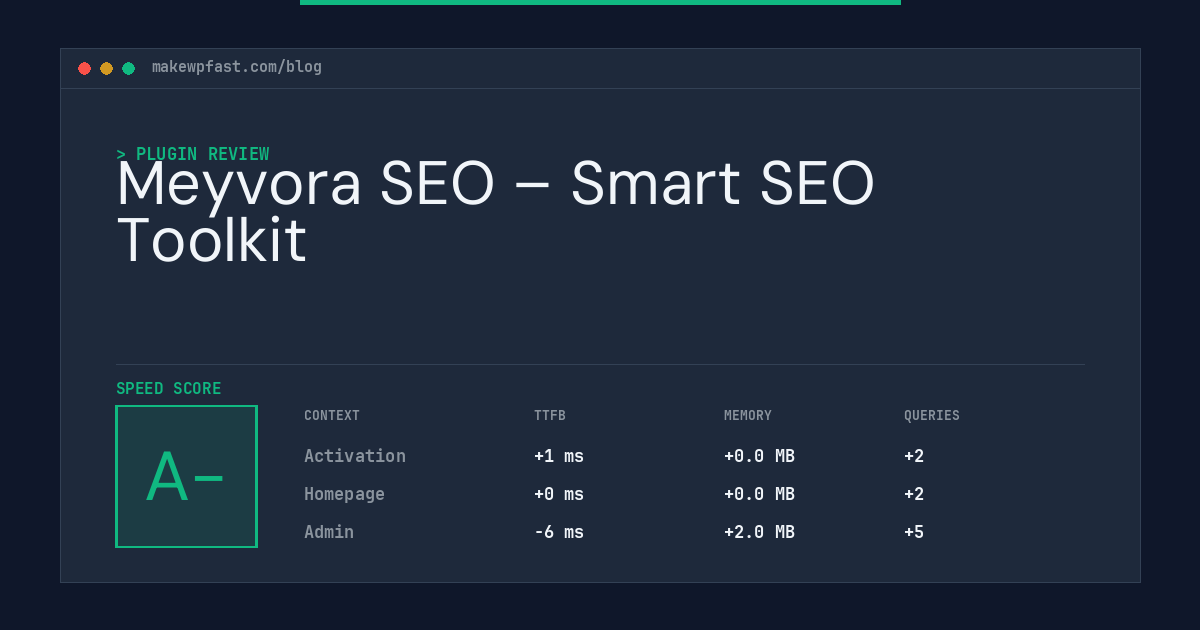Click the Homepage queries value +2

pos(914,494)
